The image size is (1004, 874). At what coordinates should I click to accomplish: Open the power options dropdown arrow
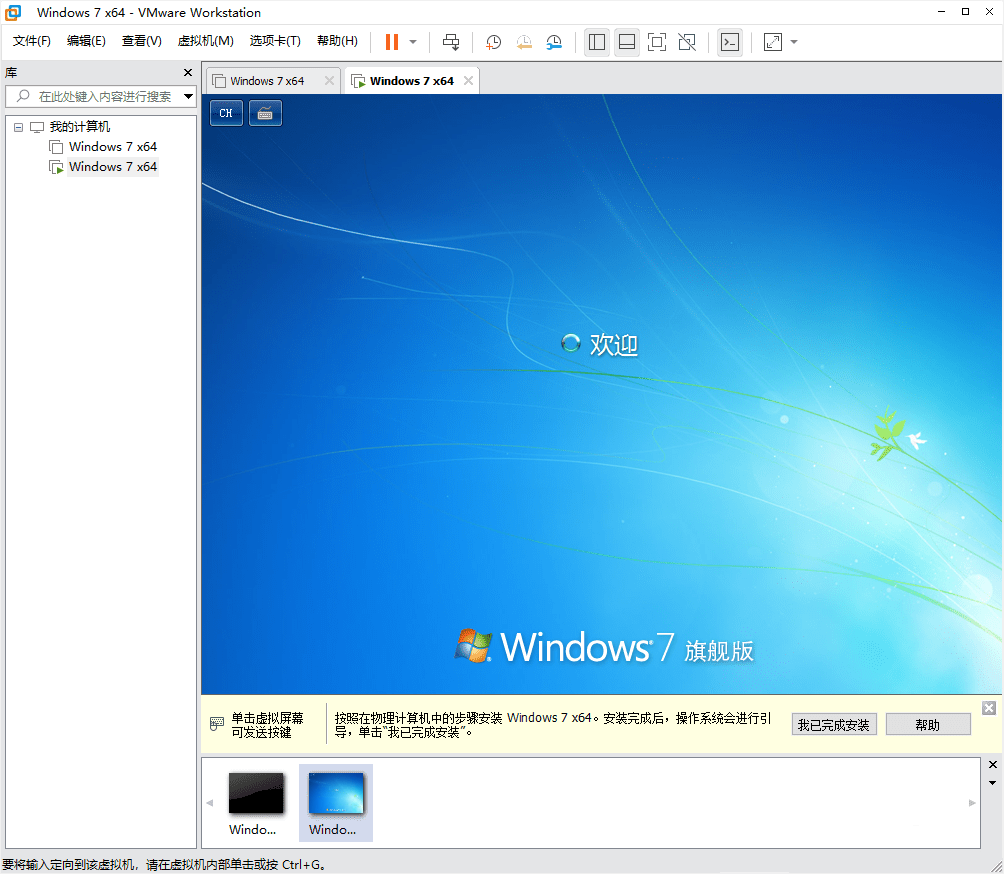point(413,42)
